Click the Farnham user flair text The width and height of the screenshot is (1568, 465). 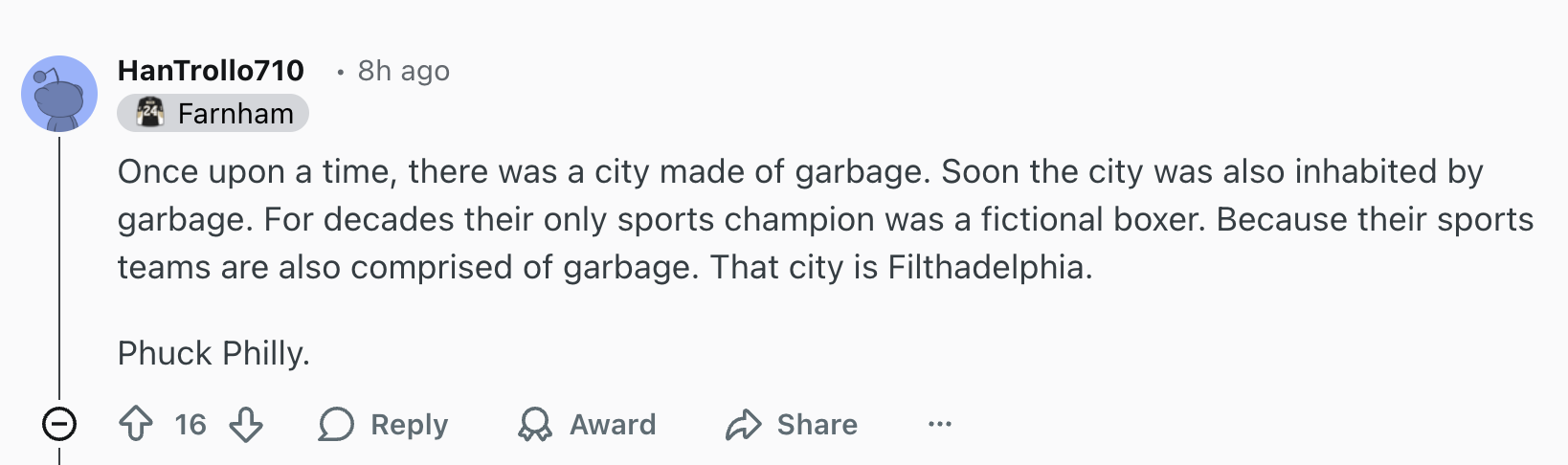click(235, 114)
